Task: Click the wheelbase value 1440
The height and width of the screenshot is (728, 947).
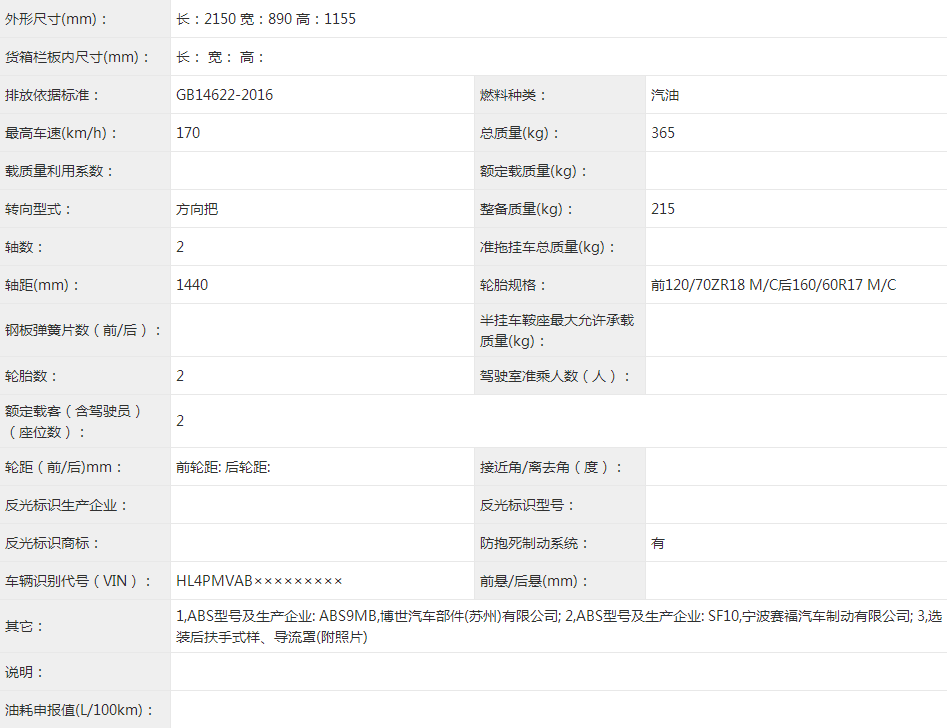Action: tap(192, 285)
